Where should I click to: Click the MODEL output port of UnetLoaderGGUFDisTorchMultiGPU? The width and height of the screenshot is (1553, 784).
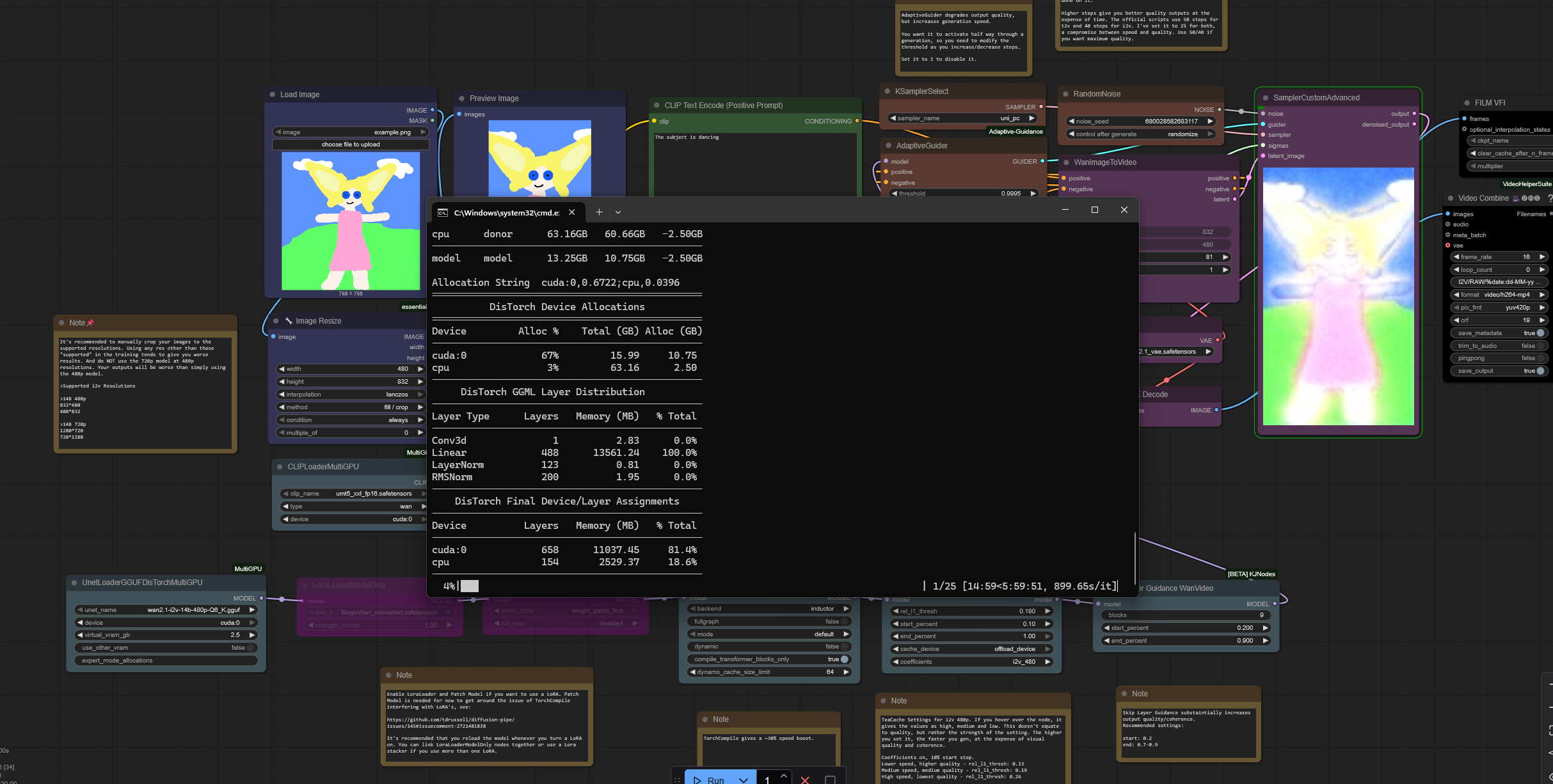pos(261,599)
